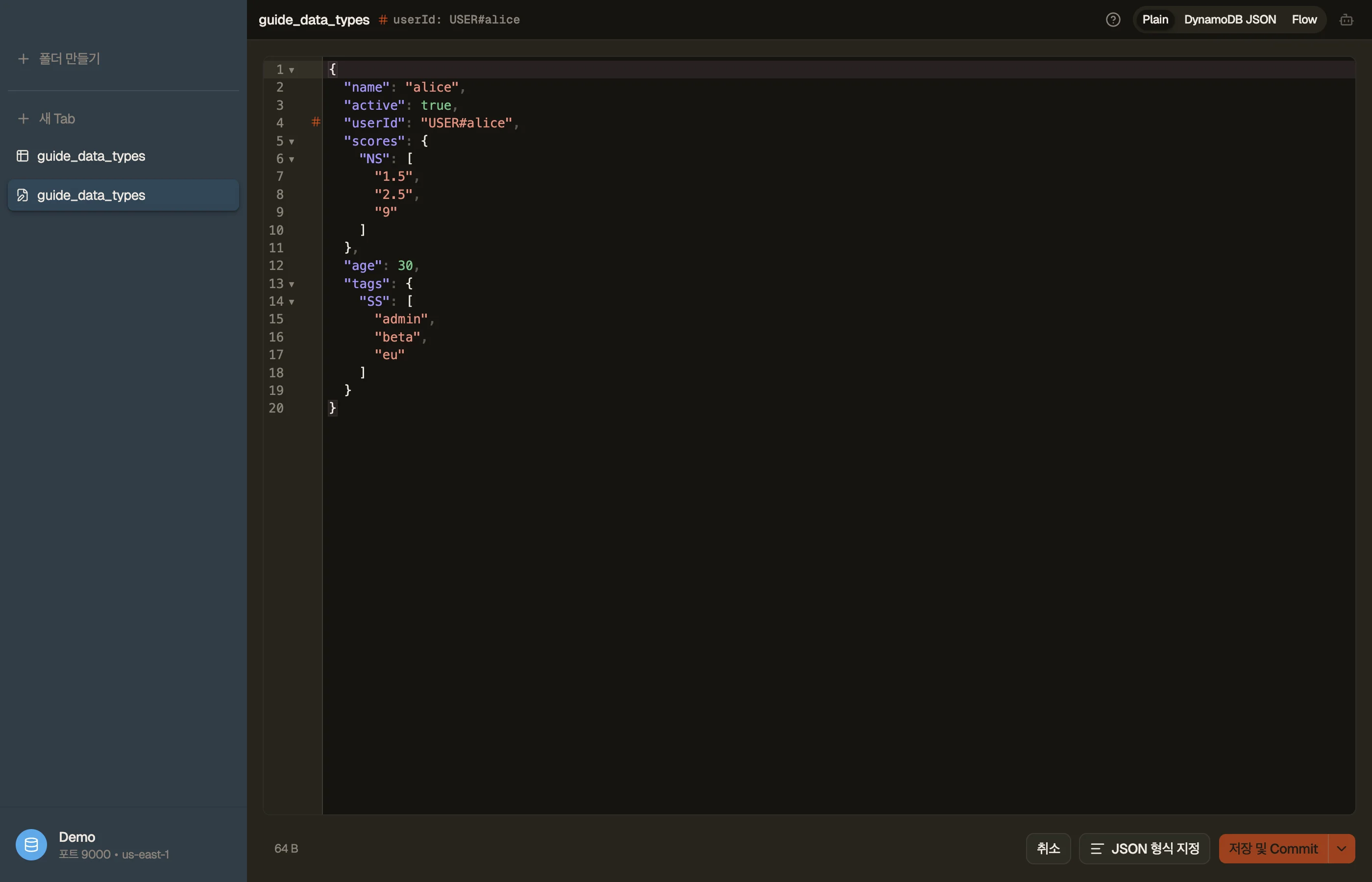Collapse the SS array at line 14
This screenshot has width=1372, height=882.
[292, 302]
